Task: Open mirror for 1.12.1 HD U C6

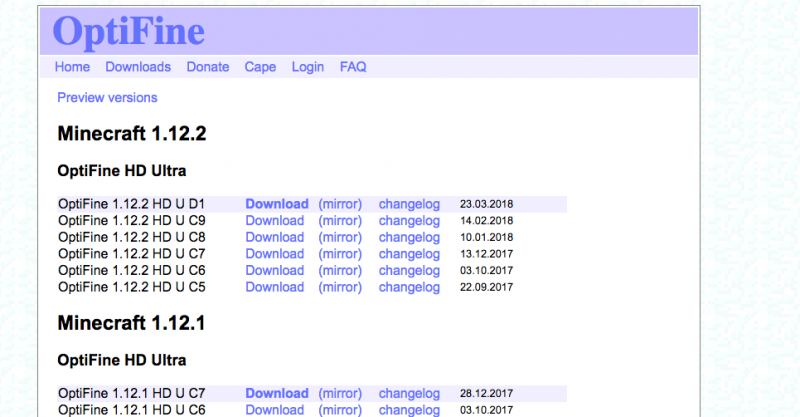Action: coord(340,410)
